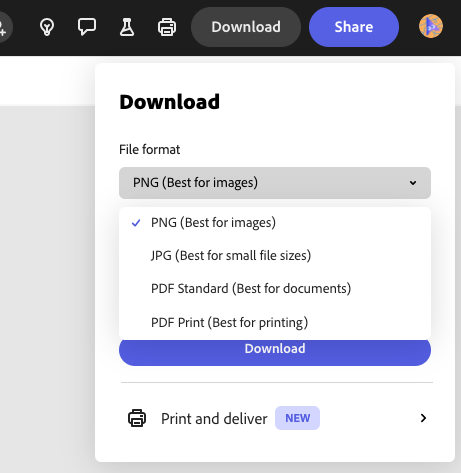This screenshot has width=461, height=473.
Task: Click the file format dropdown arrow
Action: (x=413, y=183)
